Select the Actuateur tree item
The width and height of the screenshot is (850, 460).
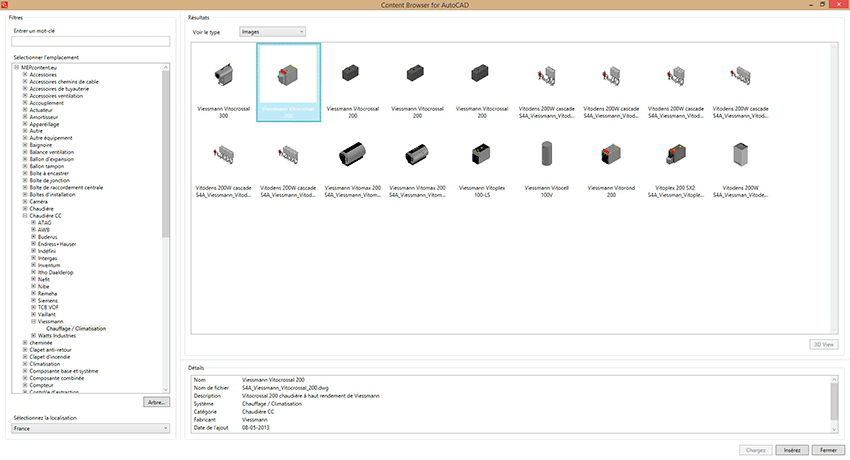click(x=41, y=110)
